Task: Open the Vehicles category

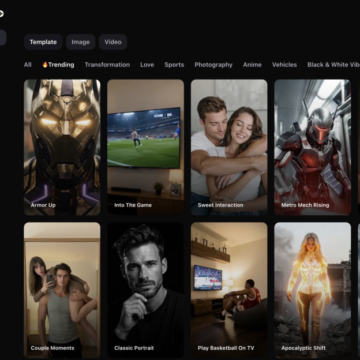Action: pos(284,65)
